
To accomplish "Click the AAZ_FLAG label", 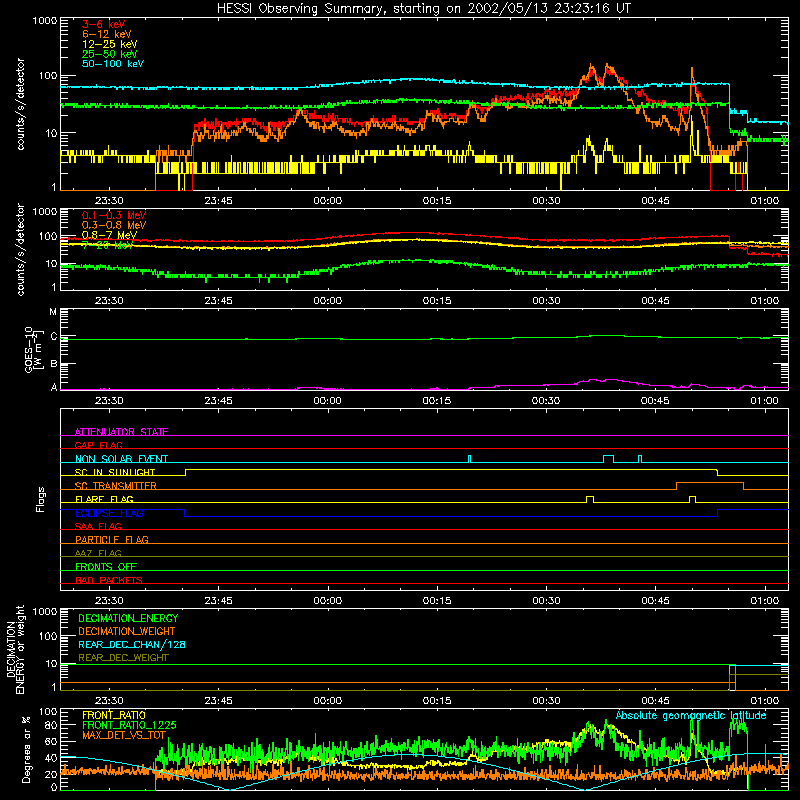I will tap(98, 553).
